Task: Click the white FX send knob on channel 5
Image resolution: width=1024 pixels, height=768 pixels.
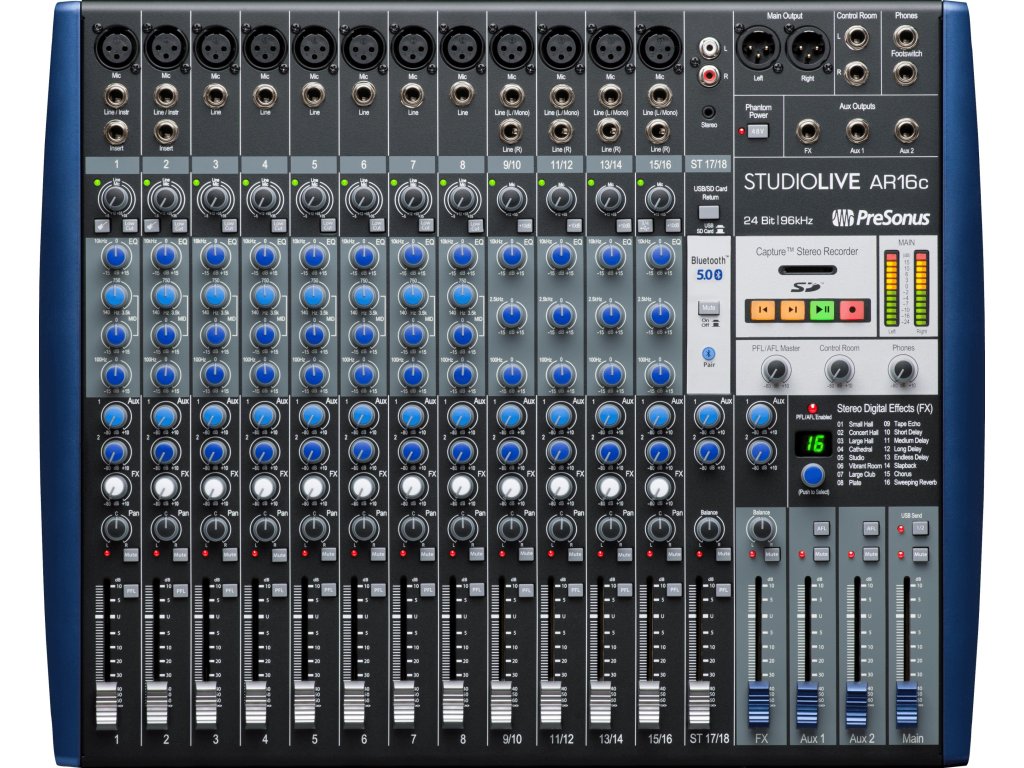Action: [x=314, y=487]
